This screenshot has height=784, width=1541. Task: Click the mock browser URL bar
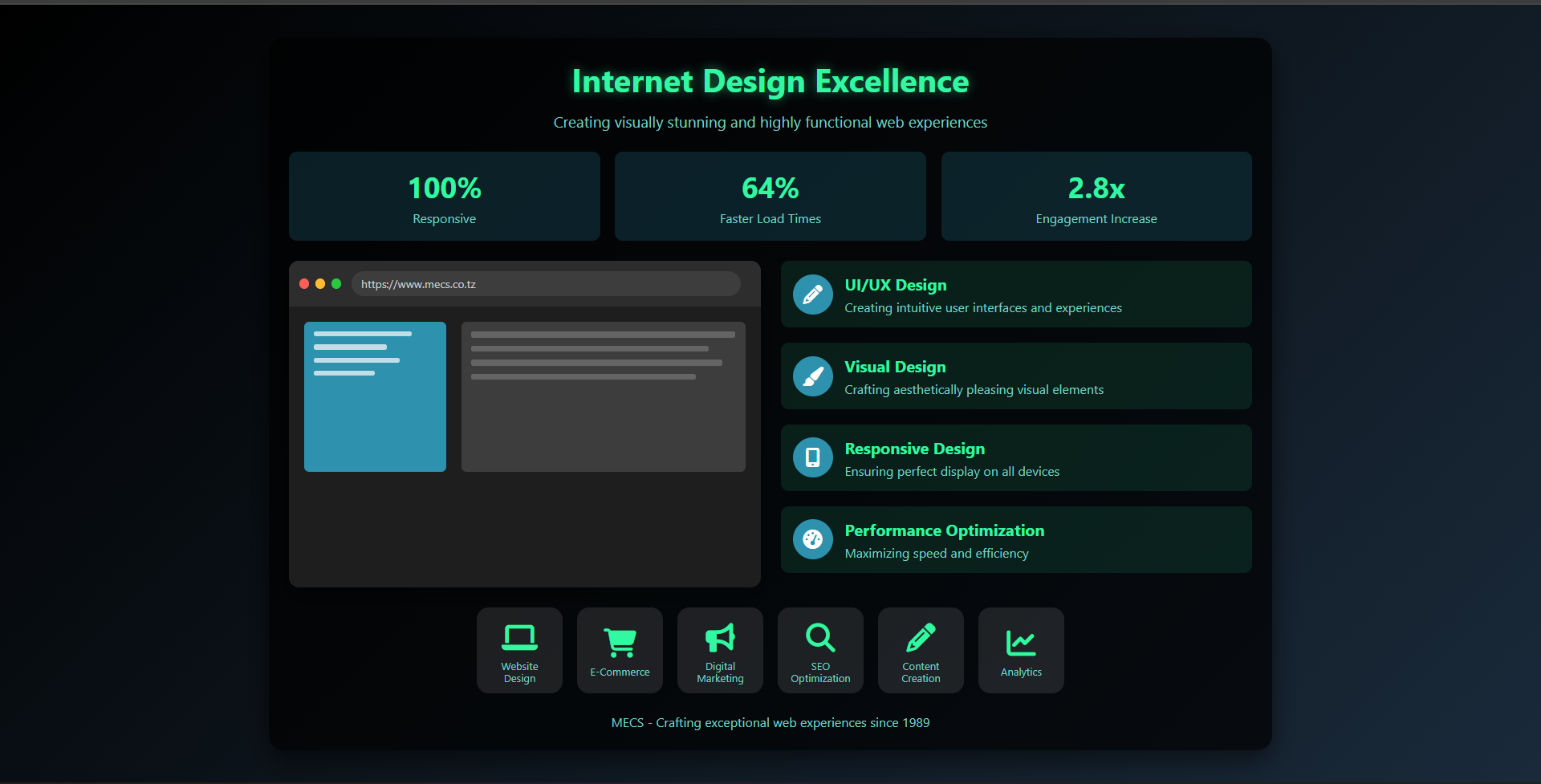[x=546, y=284]
